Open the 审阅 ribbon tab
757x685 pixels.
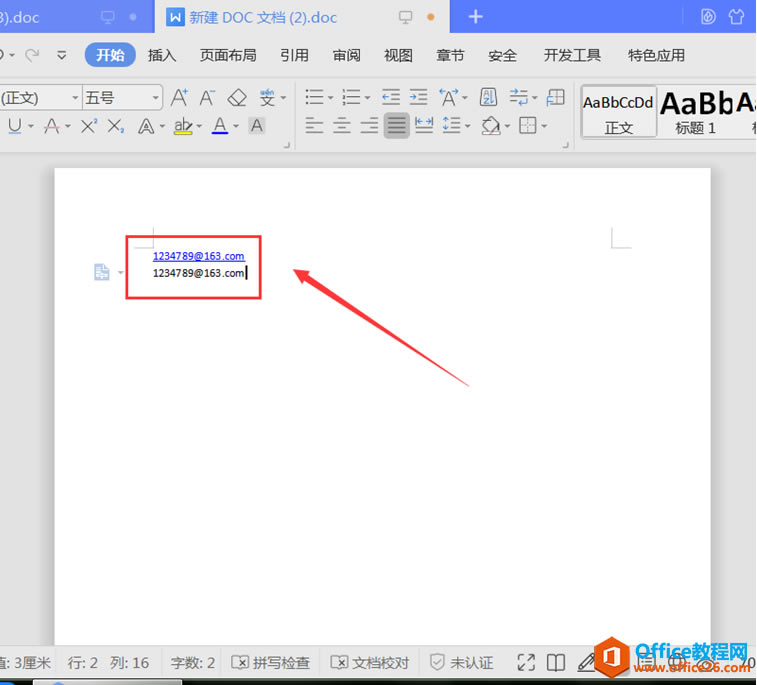[x=346, y=55]
